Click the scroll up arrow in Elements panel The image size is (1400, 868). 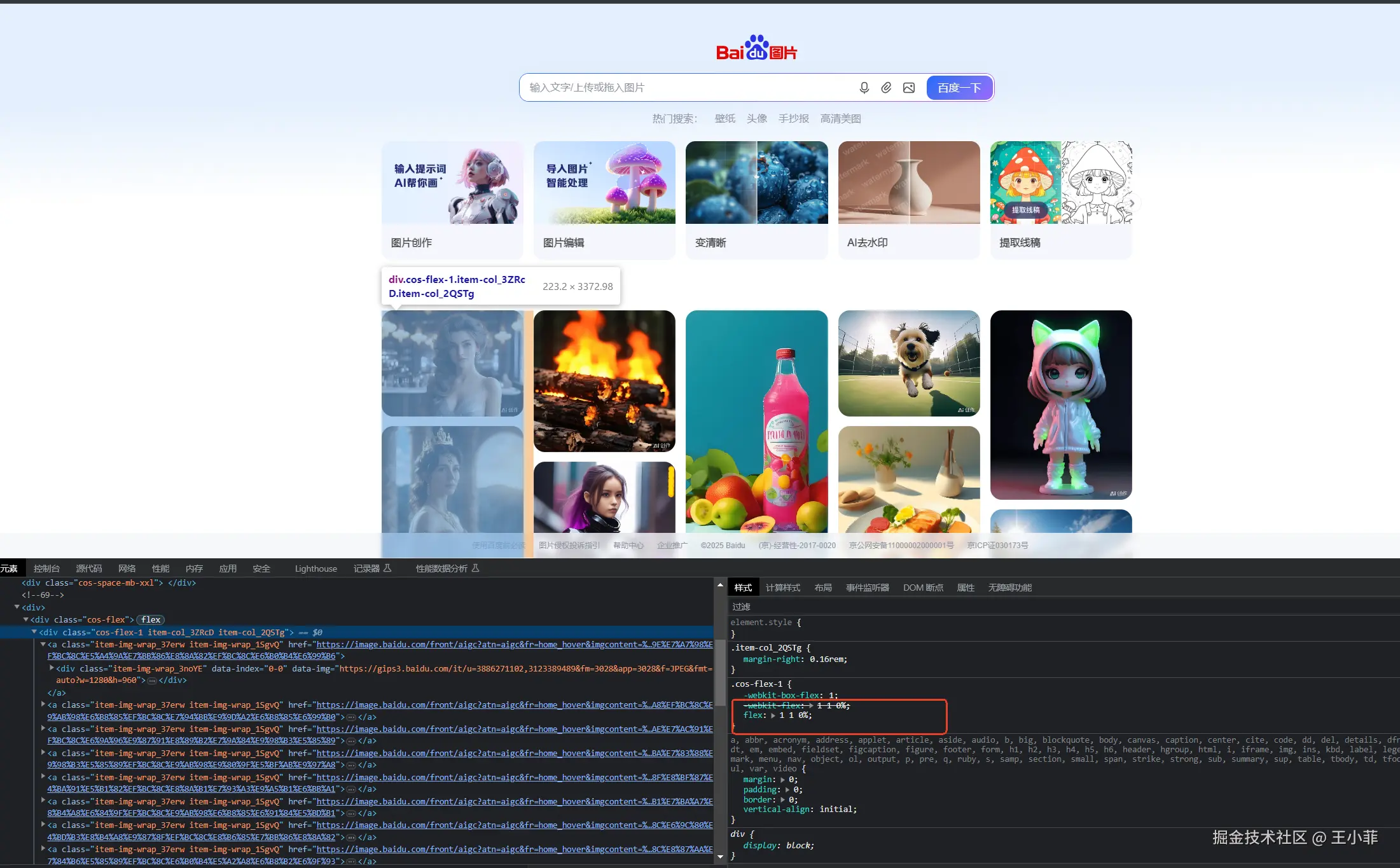coord(720,585)
